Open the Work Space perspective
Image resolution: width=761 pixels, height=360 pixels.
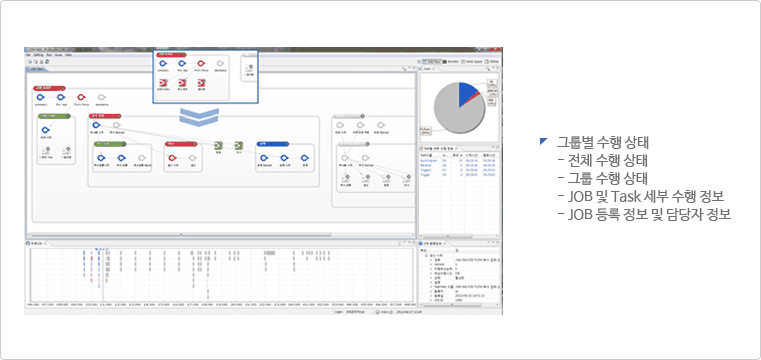471,62
